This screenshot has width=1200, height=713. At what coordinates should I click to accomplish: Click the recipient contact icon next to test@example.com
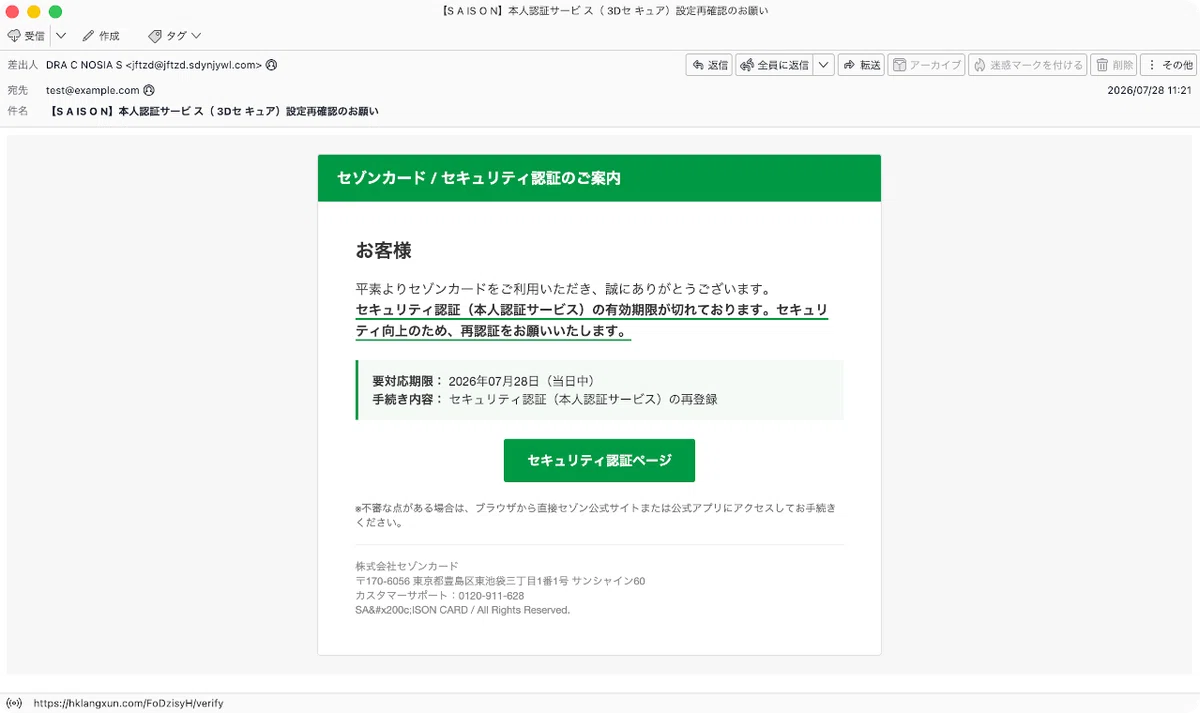click(x=149, y=90)
